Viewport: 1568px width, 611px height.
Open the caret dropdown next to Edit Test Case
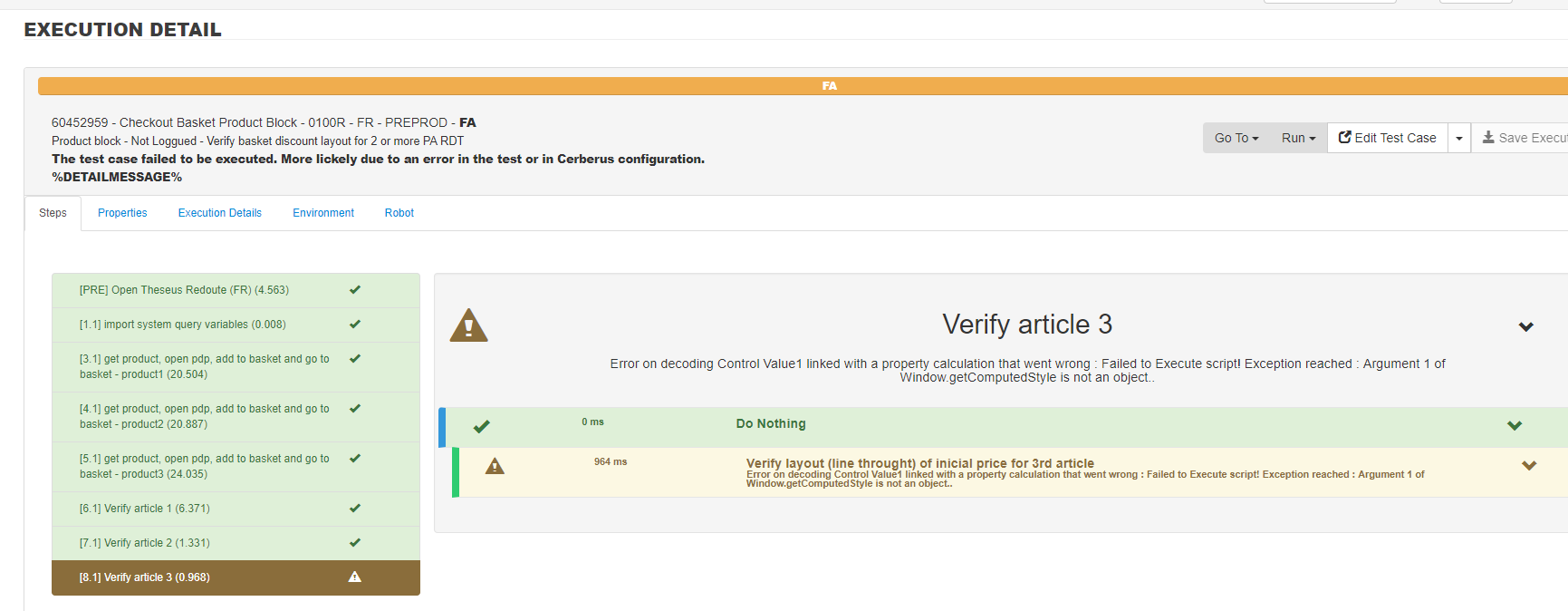click(x=1459, y=138)
